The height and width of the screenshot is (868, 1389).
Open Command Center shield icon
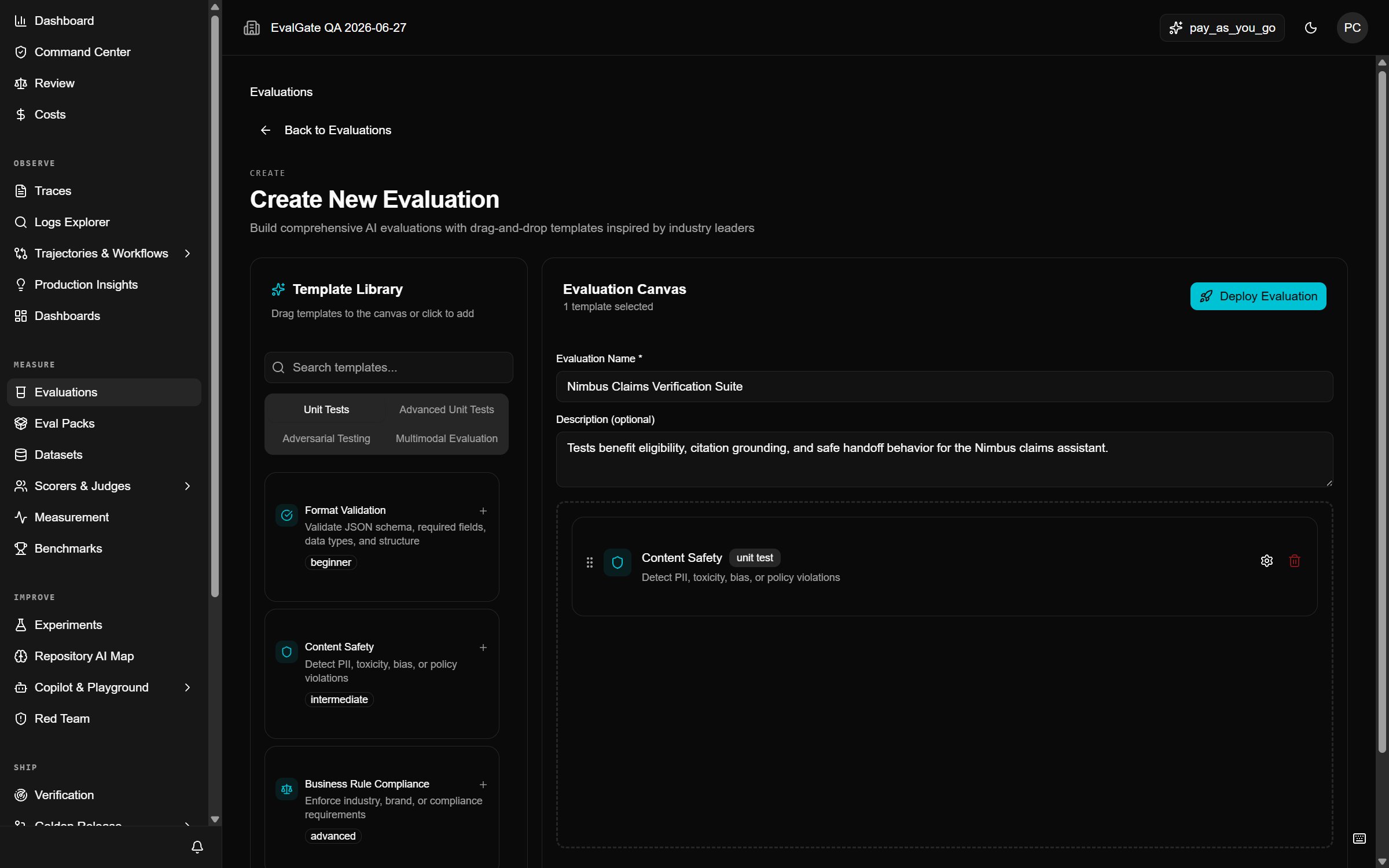click(21, 52)
